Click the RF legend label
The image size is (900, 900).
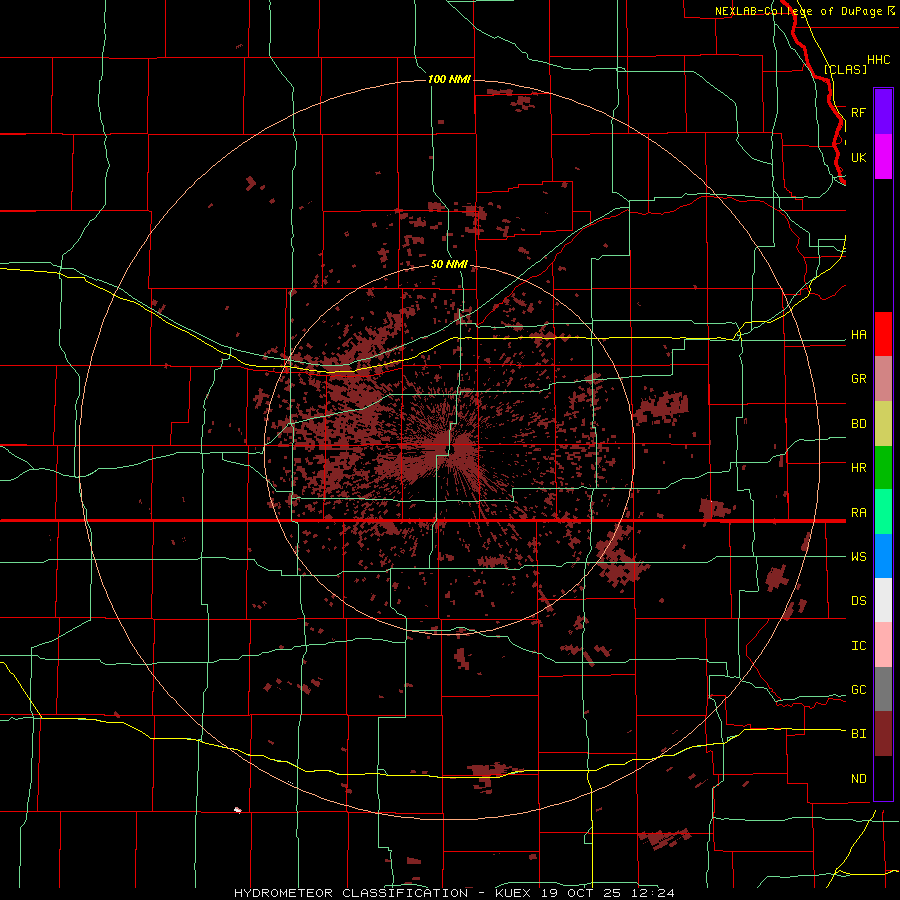point(858,112)
